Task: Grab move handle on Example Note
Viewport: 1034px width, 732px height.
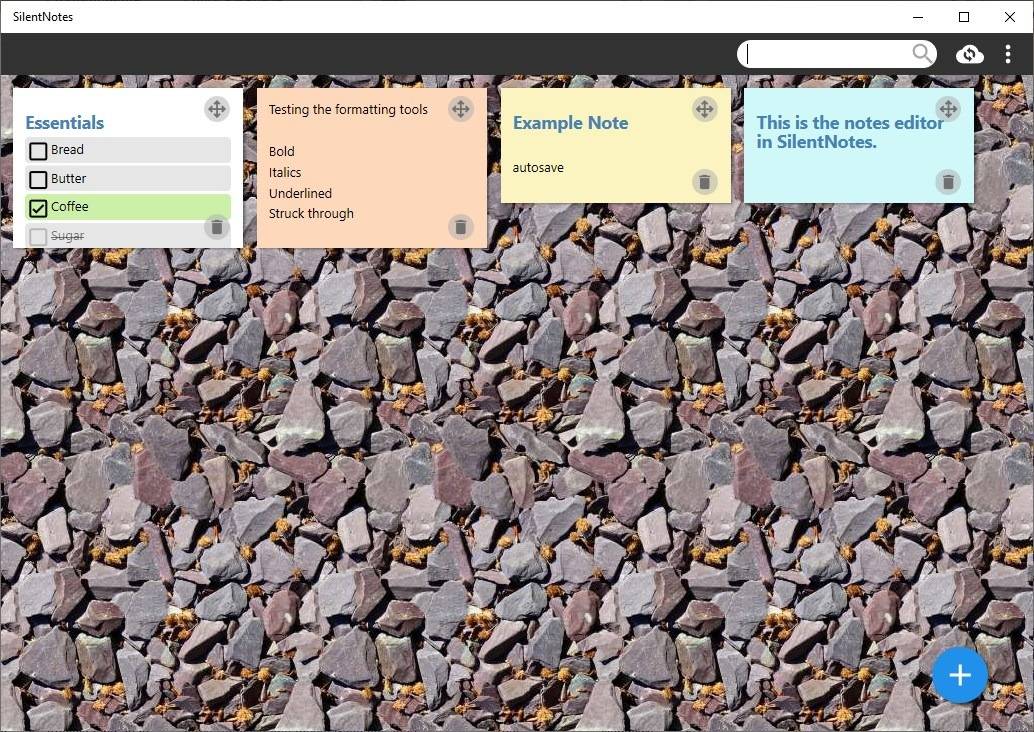Action: coord(704,109)
